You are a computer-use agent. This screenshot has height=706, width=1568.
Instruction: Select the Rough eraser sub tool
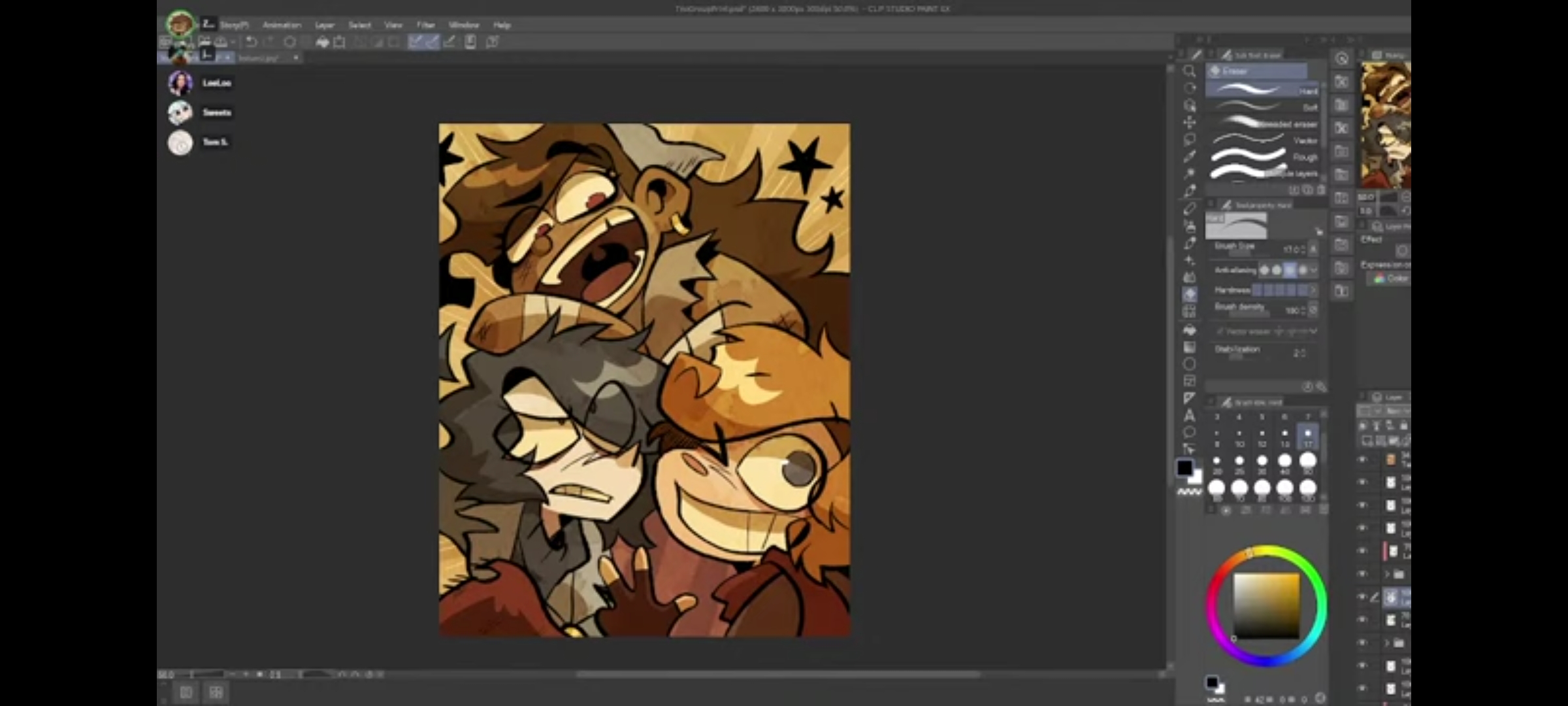(1262, 157)
